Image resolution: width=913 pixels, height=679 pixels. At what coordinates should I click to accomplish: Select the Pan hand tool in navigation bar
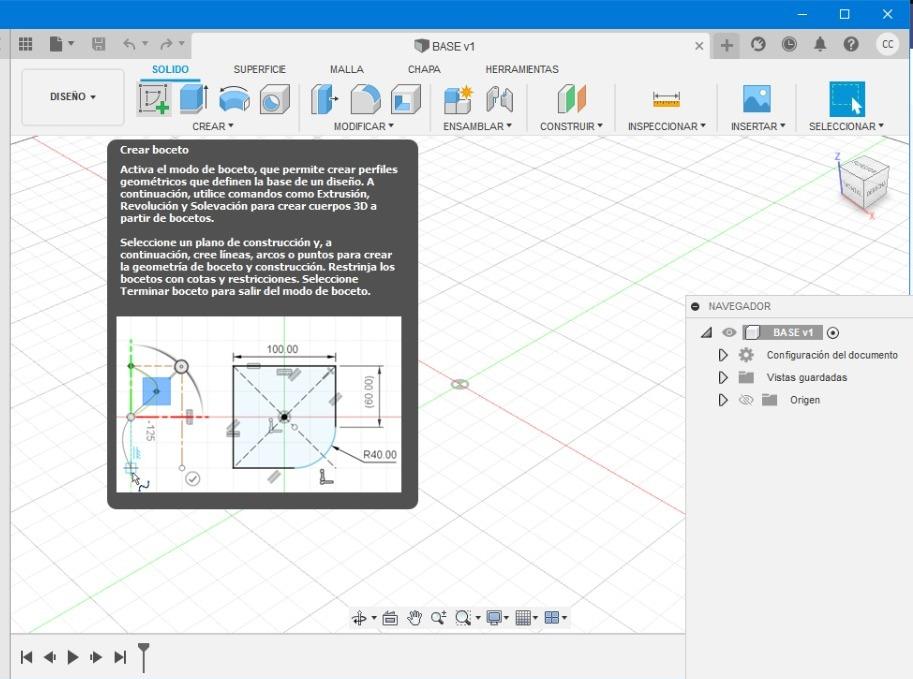coord(414,618)
